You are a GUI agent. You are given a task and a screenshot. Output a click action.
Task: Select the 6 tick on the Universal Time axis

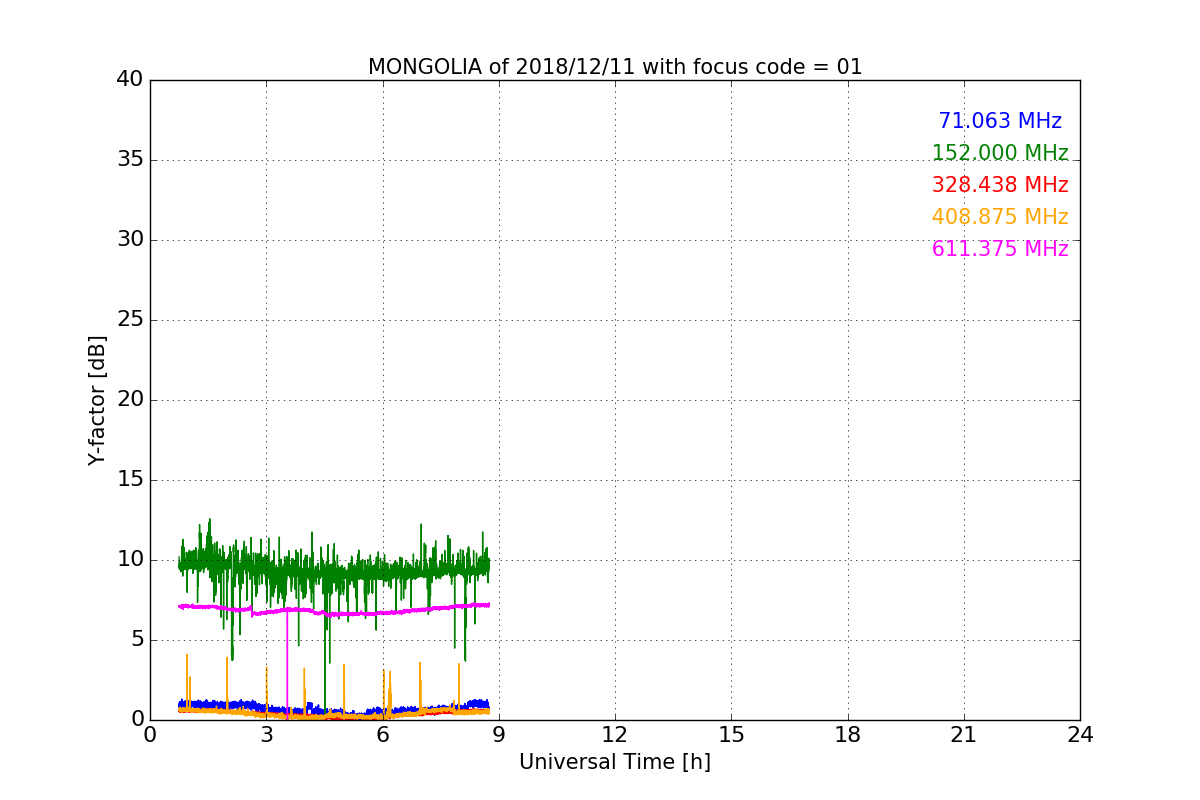click(383, 735)
